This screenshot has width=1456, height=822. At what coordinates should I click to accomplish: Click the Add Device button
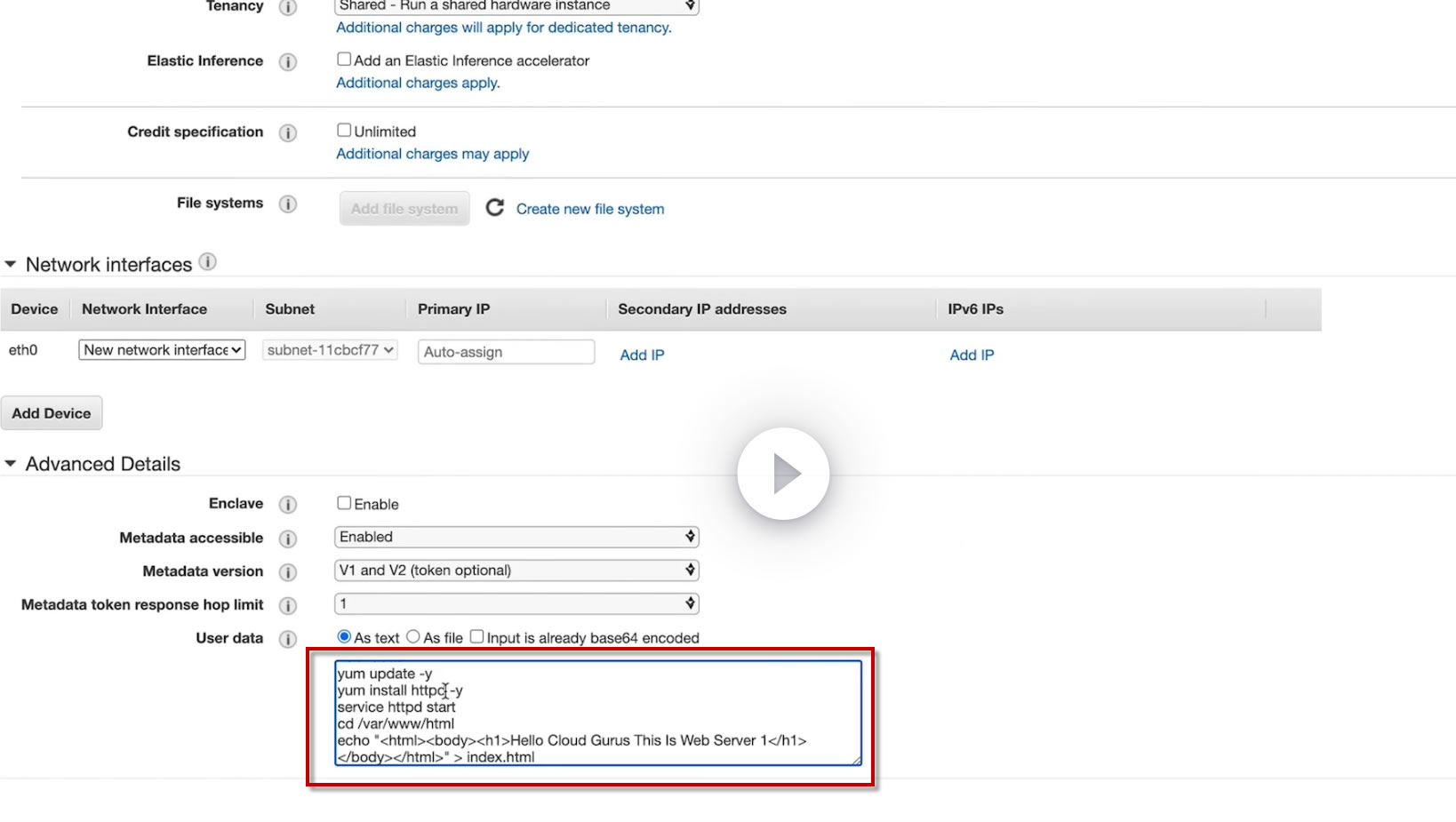(x=52, y=413)
